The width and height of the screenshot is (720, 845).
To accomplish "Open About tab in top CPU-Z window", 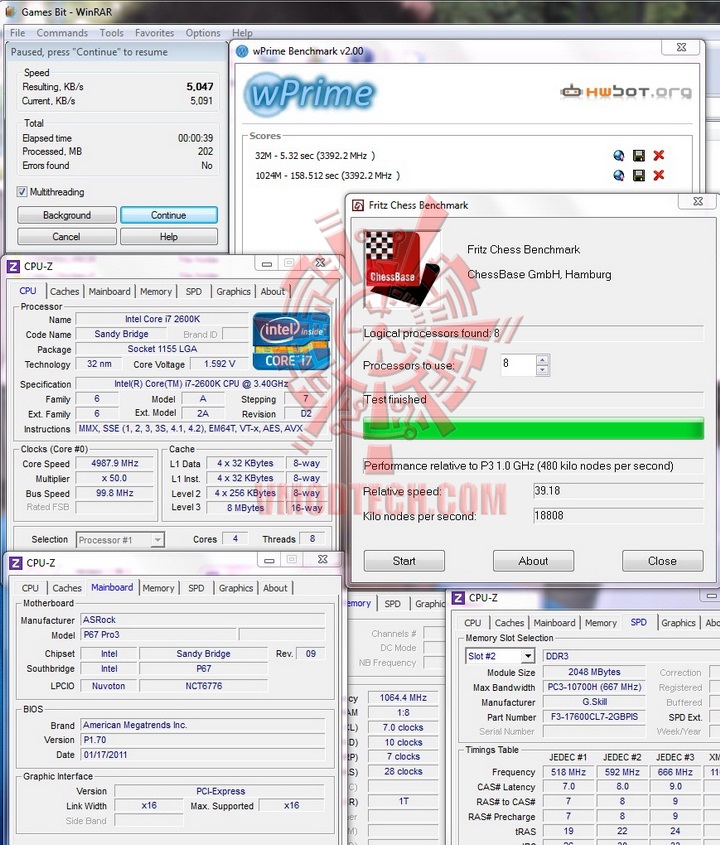I will pos(273,292).
